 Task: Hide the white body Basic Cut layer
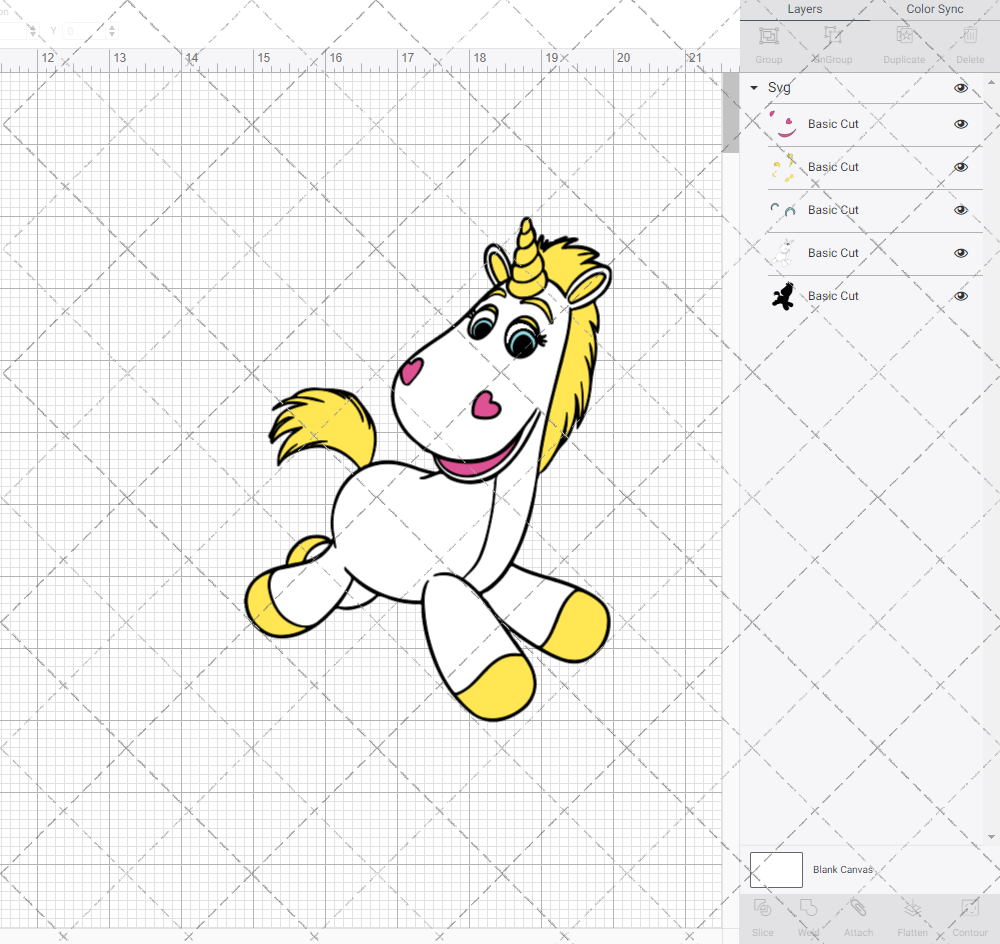click(x=960, y=253)
